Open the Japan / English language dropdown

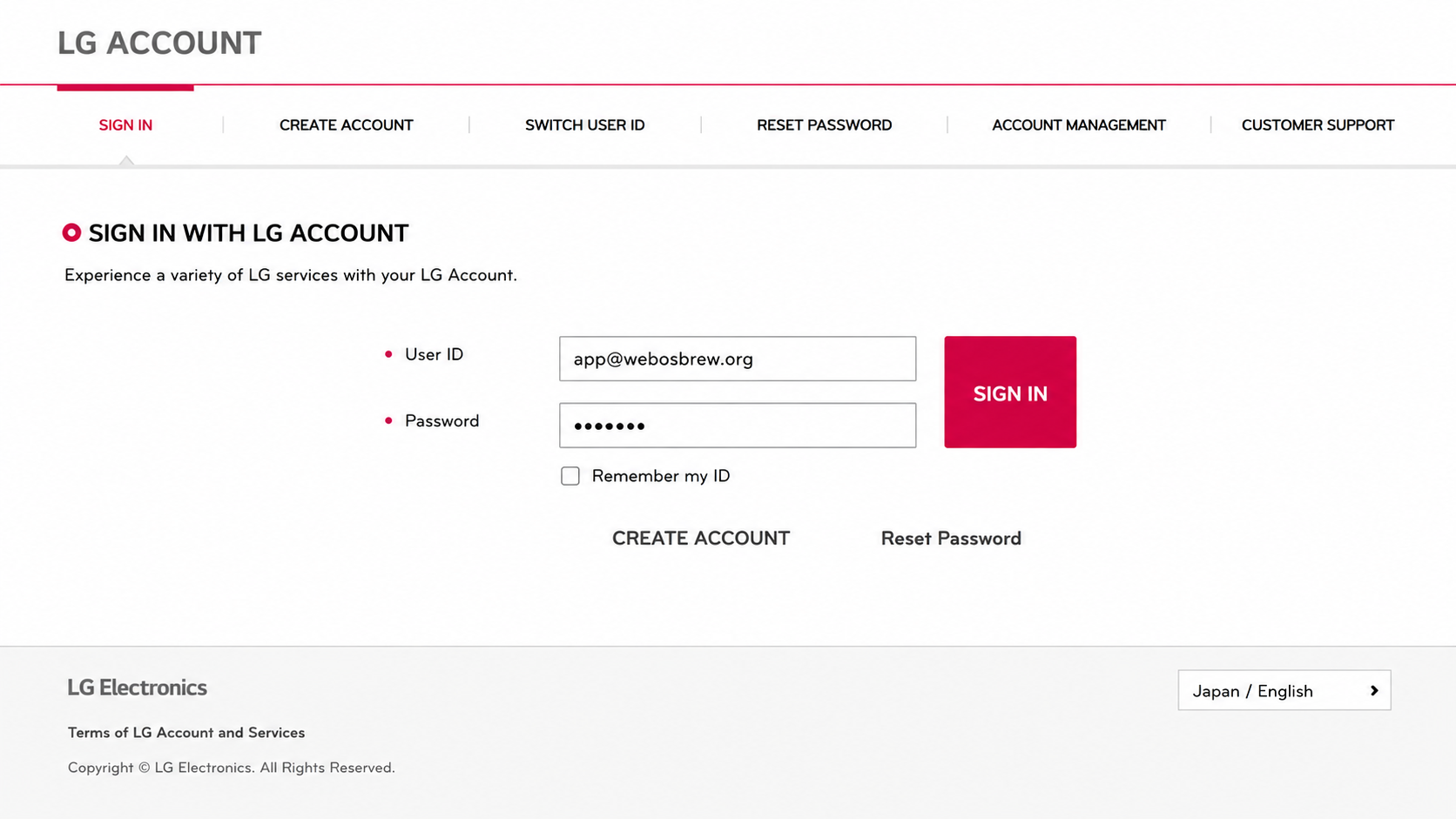pyautogui.click(x=1284, y=690)
